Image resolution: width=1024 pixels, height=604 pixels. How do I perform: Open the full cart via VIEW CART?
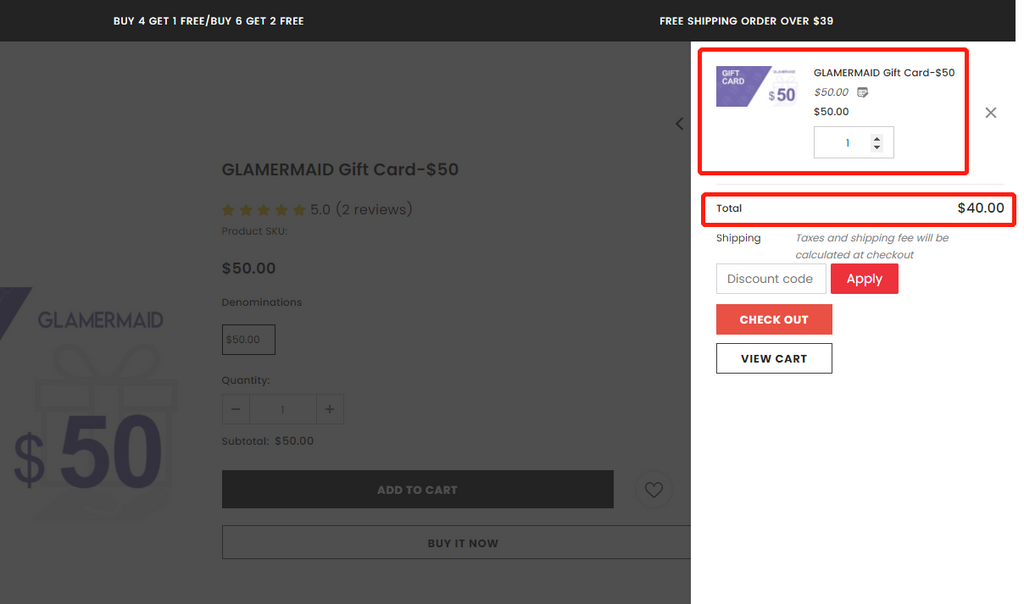(774, 358)
